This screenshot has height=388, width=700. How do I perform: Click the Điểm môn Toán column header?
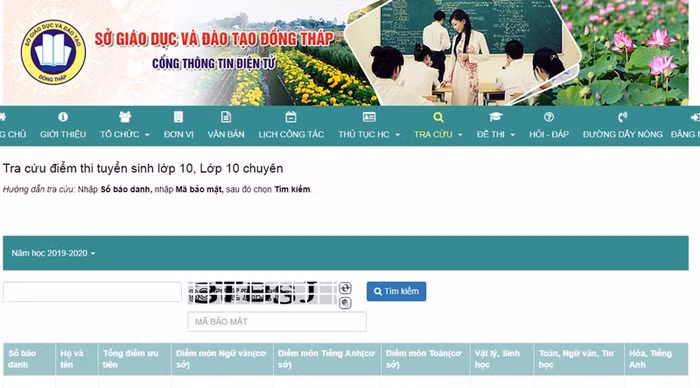tap(425, 359)
